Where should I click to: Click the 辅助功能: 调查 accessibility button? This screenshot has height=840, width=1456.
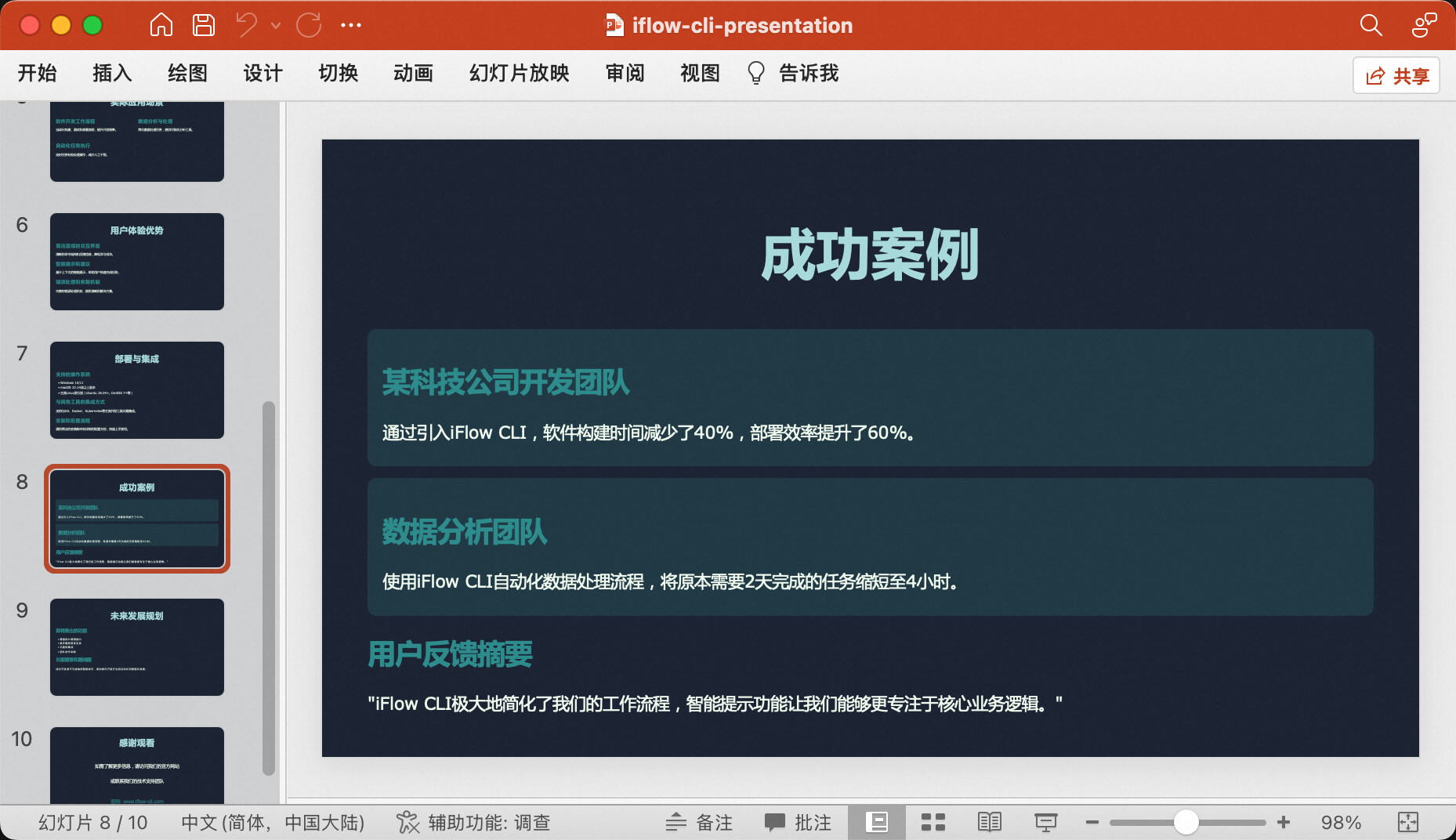tap(473, 822)
